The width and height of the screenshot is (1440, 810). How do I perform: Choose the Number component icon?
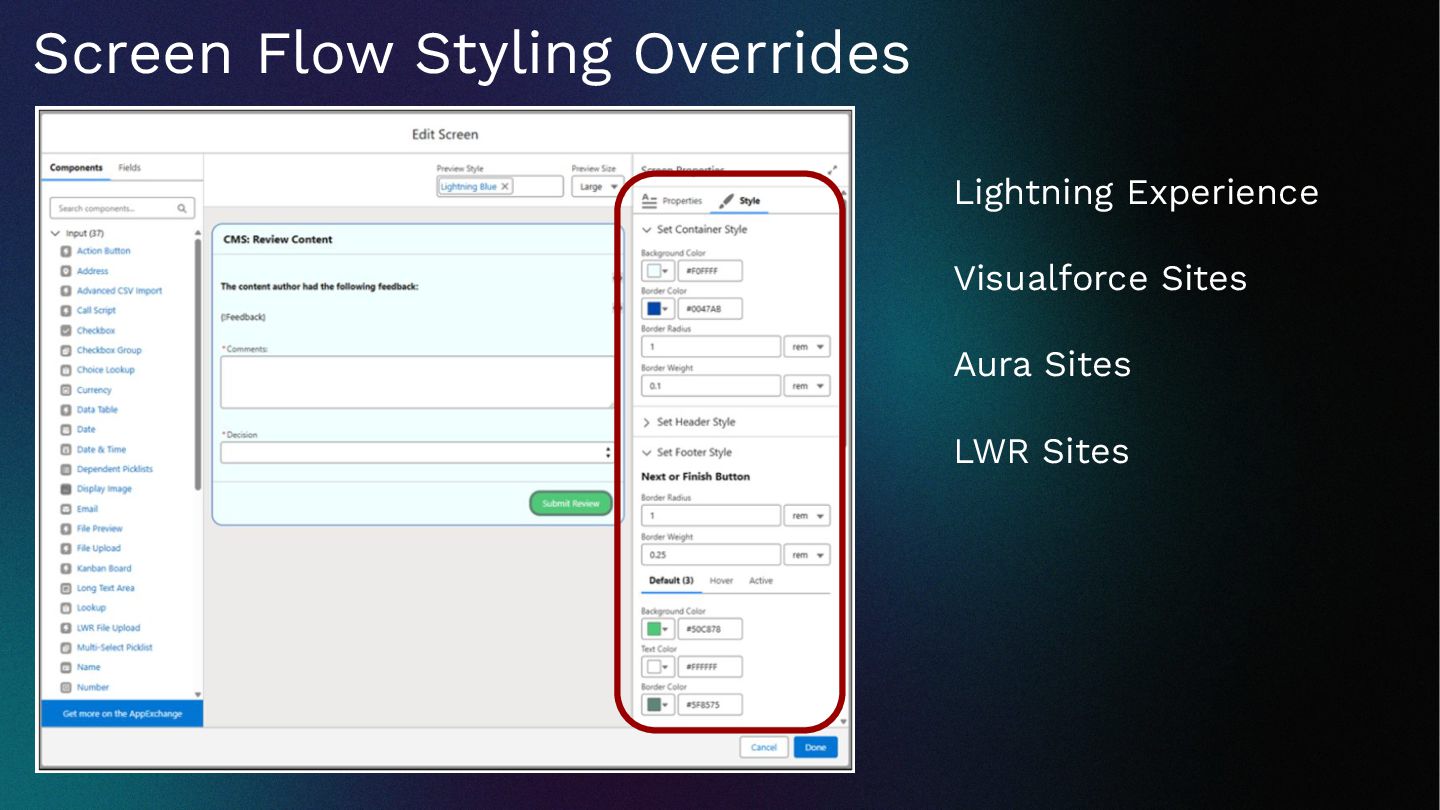pyautogui.click(x=66, y=687)
